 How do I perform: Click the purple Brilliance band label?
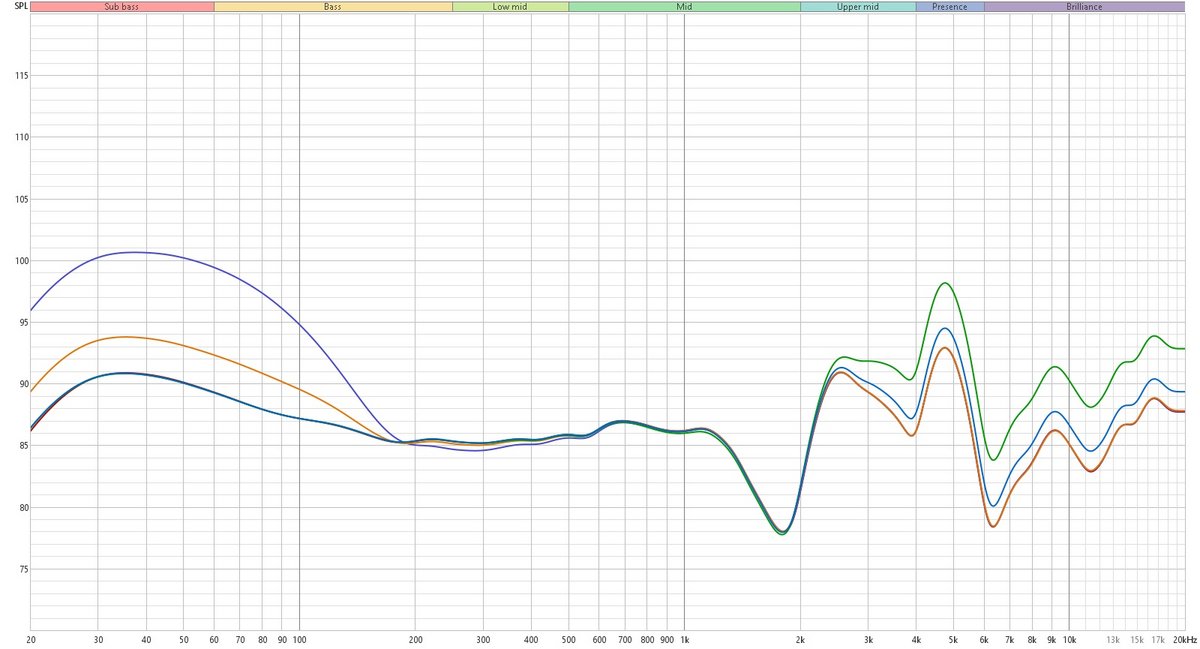pos(1084,6)
